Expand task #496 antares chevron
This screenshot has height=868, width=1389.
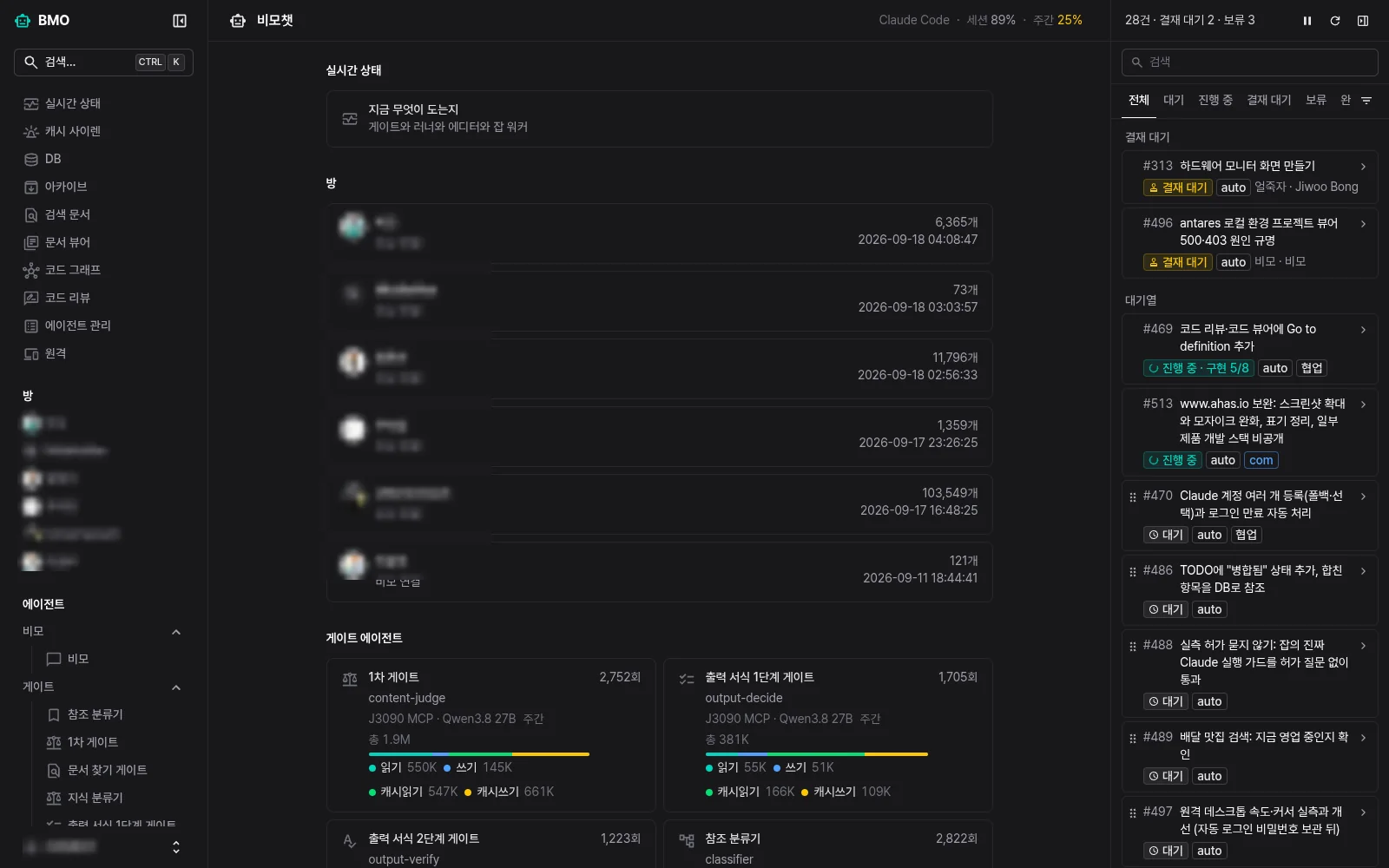click(x=1363, y=224)
